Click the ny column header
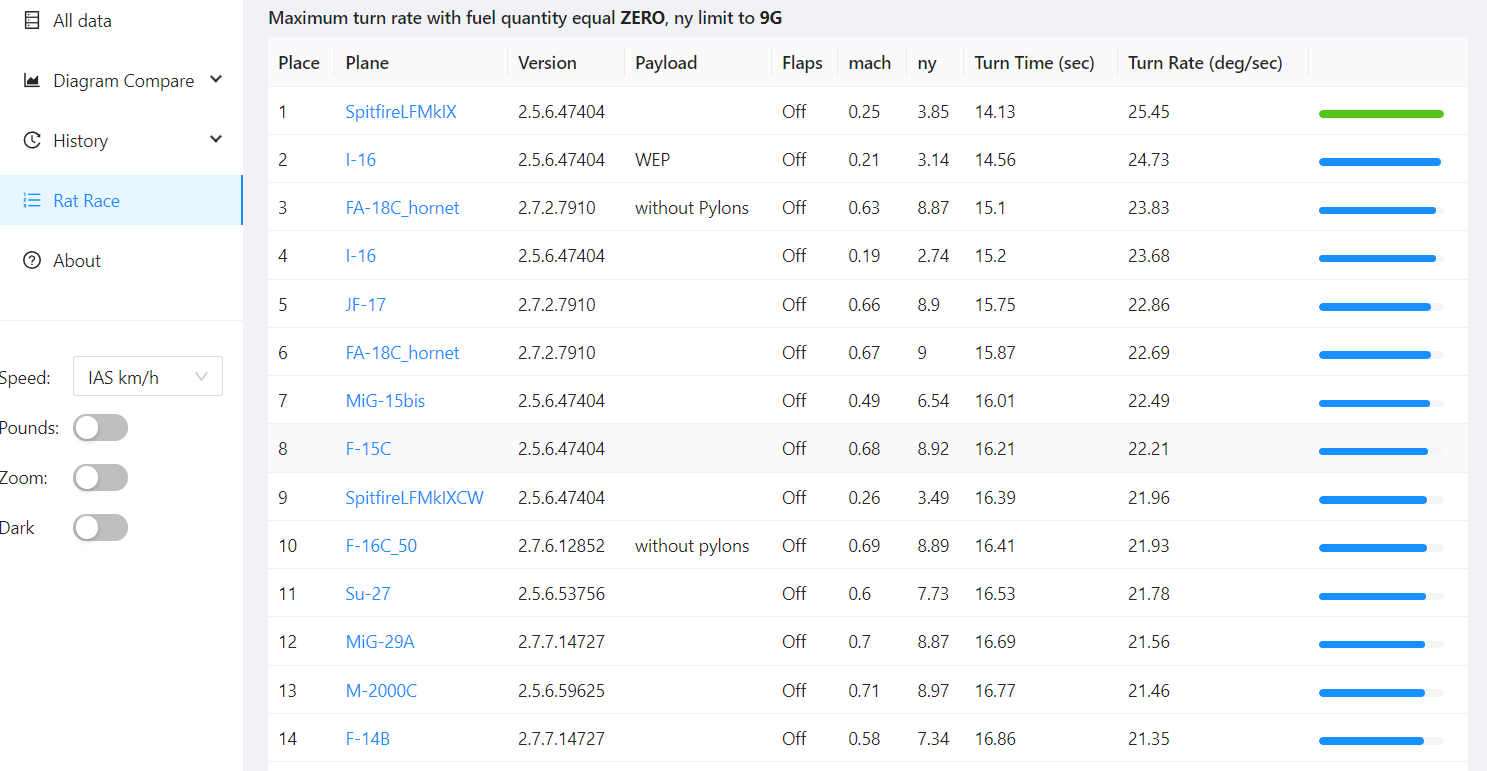 (x=927, y=63)
